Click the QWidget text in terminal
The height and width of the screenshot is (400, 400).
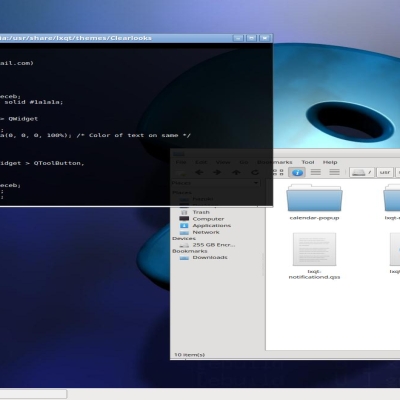[x=23, y=119]
